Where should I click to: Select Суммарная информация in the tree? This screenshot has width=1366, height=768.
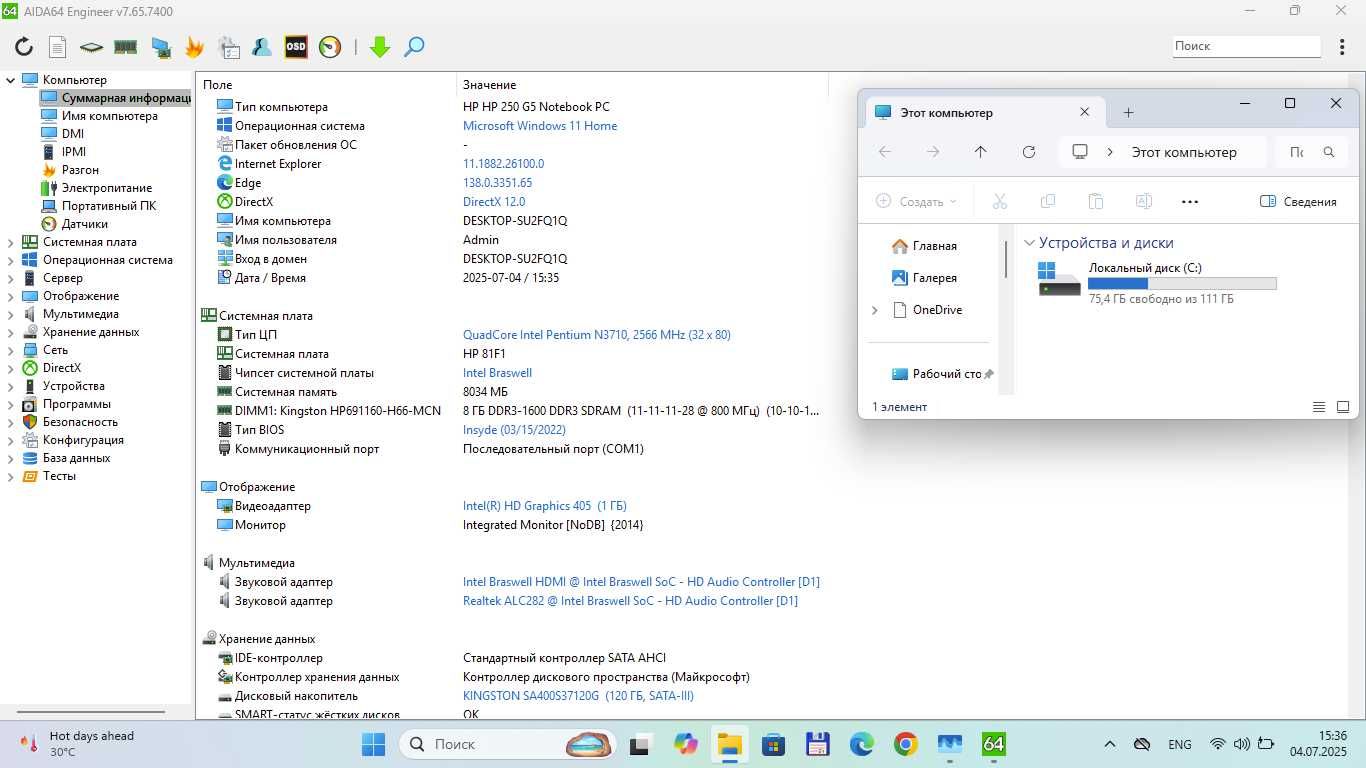click(116, 98)
